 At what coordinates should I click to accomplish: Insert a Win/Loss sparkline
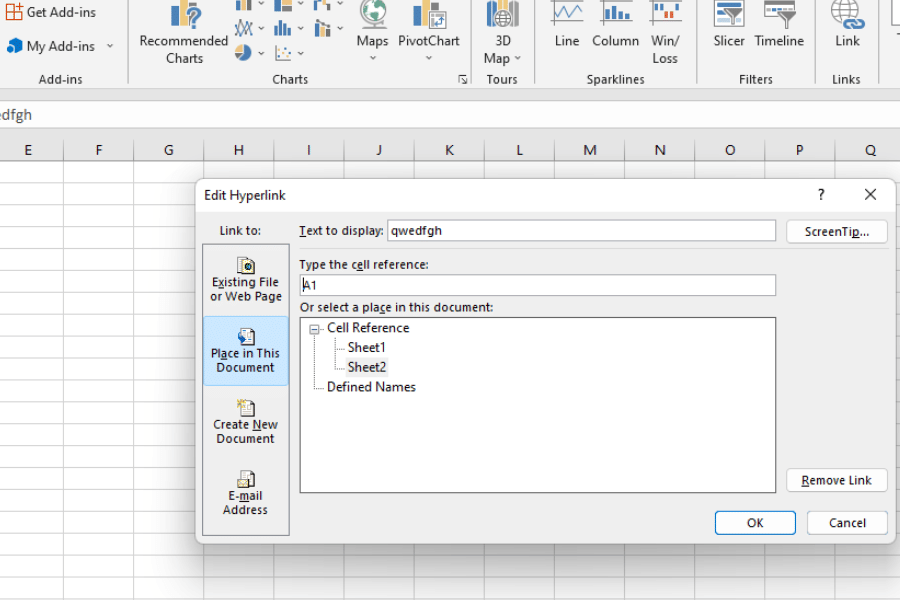pyautogui.click(x=666, y=30)
